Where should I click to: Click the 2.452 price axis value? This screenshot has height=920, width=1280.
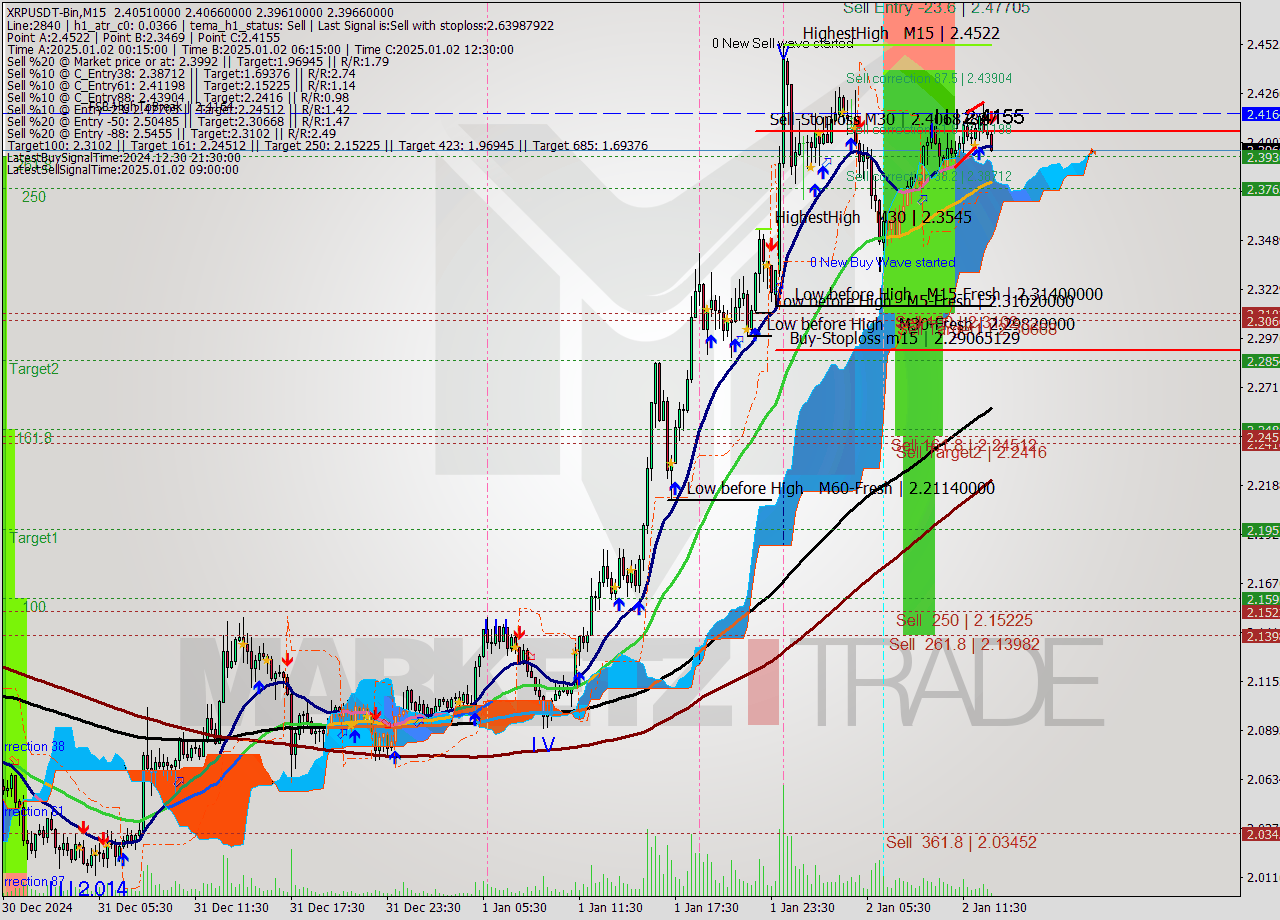(x=1262, y=44)
